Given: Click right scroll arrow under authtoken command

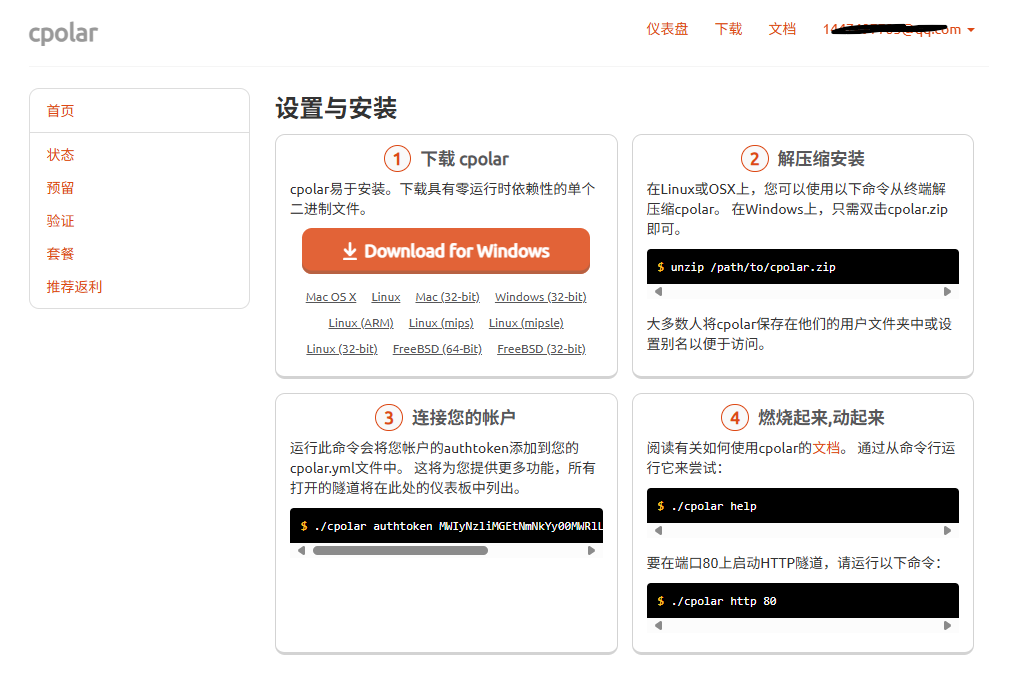Looking at the screenshot, I should [591, 551].
